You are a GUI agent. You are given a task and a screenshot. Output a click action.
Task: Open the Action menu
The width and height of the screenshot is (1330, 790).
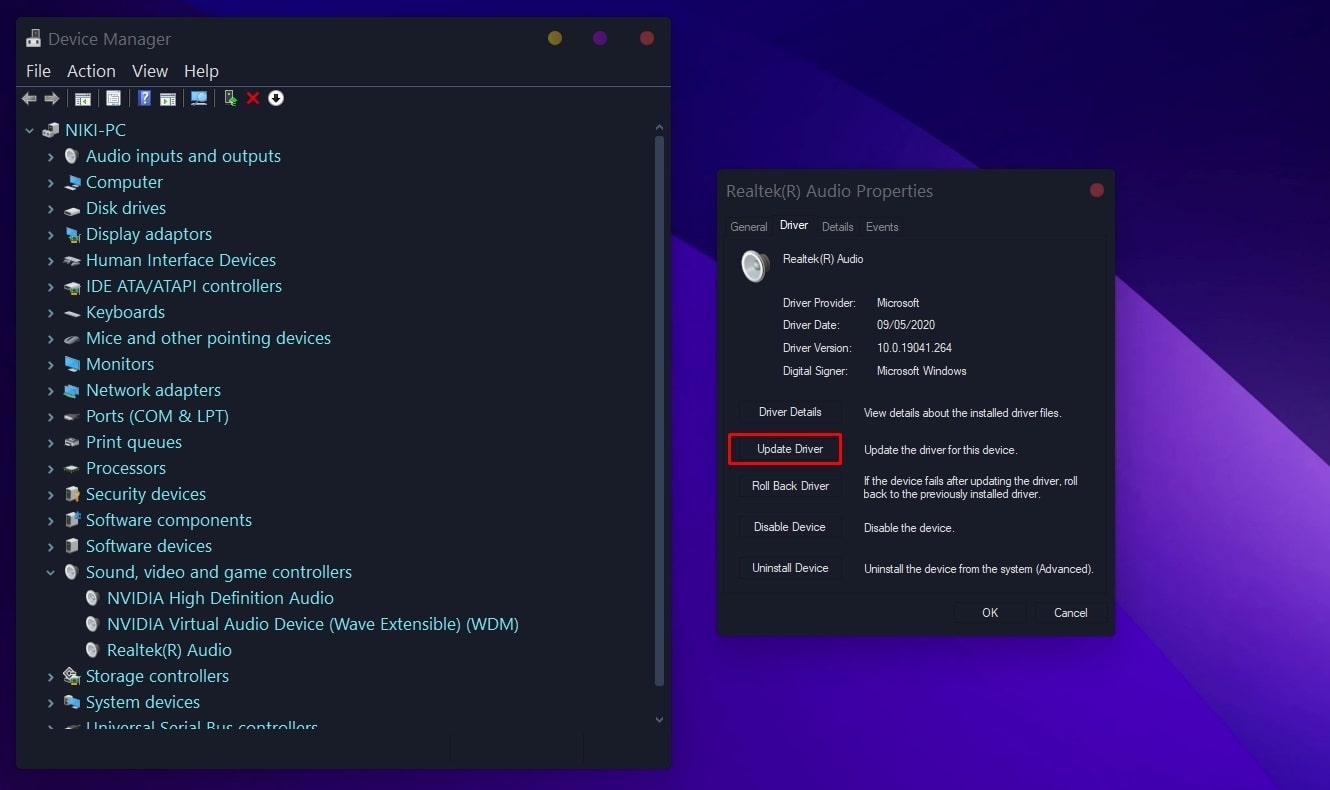click(91, 71)
